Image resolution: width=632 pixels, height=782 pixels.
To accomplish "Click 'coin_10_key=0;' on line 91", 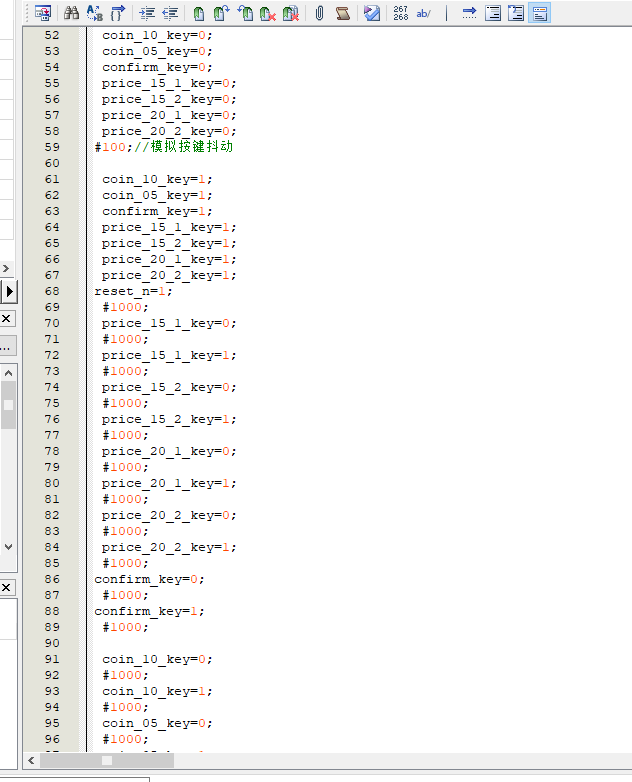I will (x=157, y=659).
